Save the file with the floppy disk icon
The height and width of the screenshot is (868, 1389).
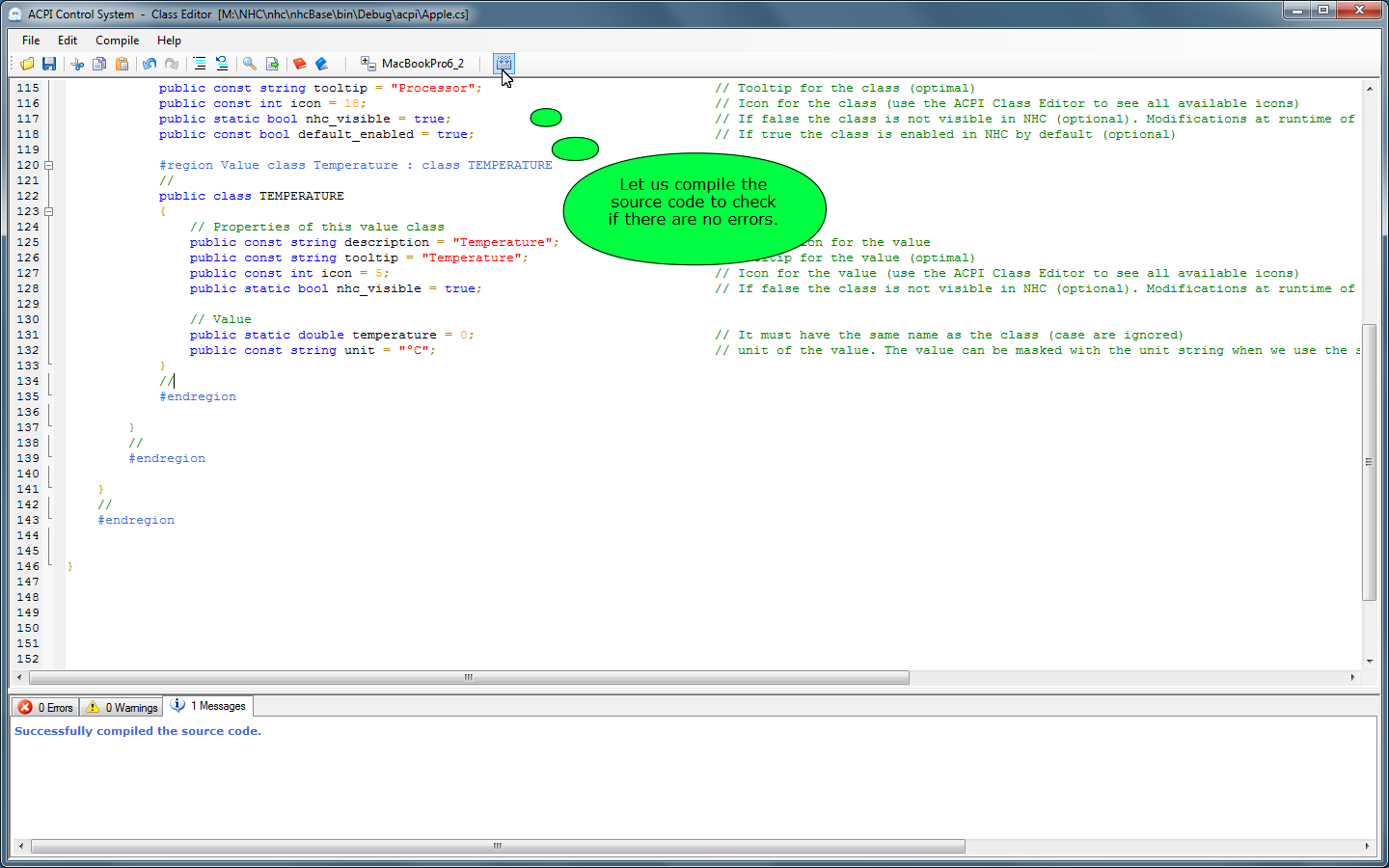point(49,64)
